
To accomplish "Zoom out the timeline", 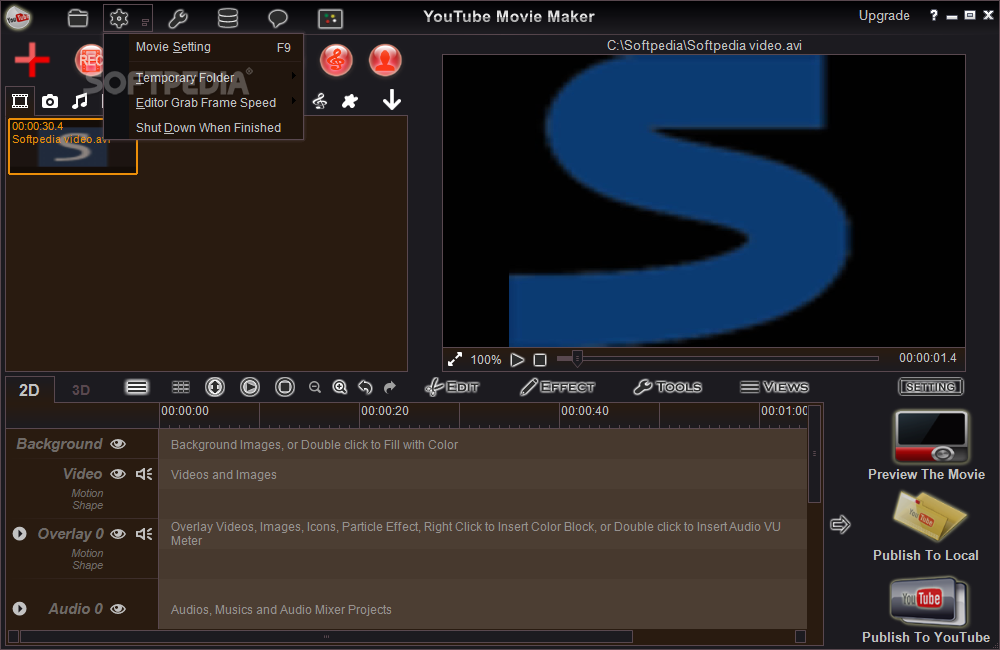I will click(x=314, y=387).
